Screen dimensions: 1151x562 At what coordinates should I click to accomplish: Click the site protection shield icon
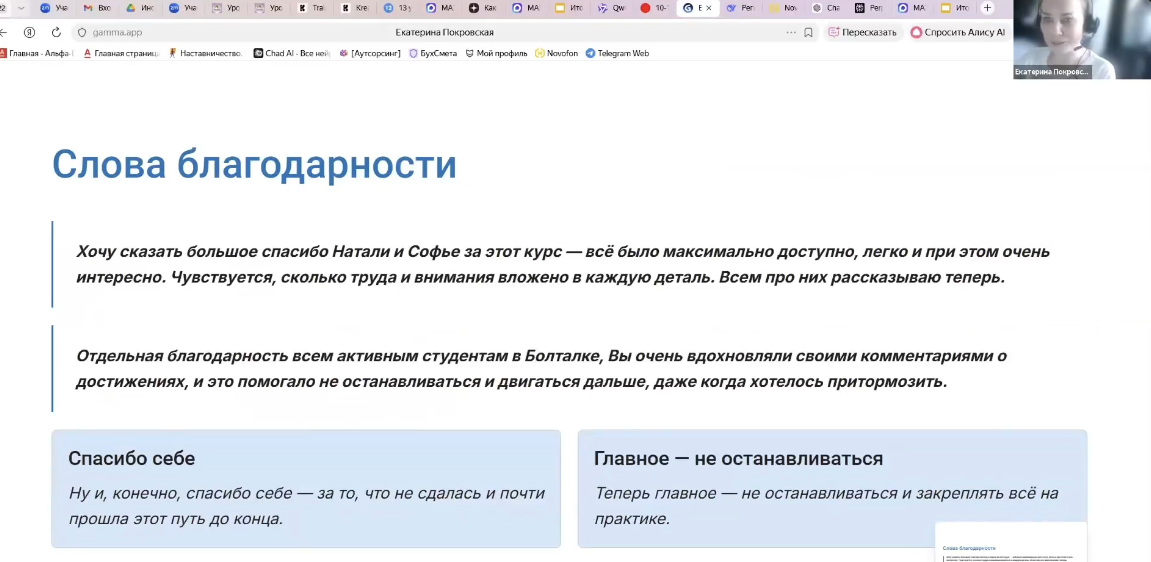(82, 32)
